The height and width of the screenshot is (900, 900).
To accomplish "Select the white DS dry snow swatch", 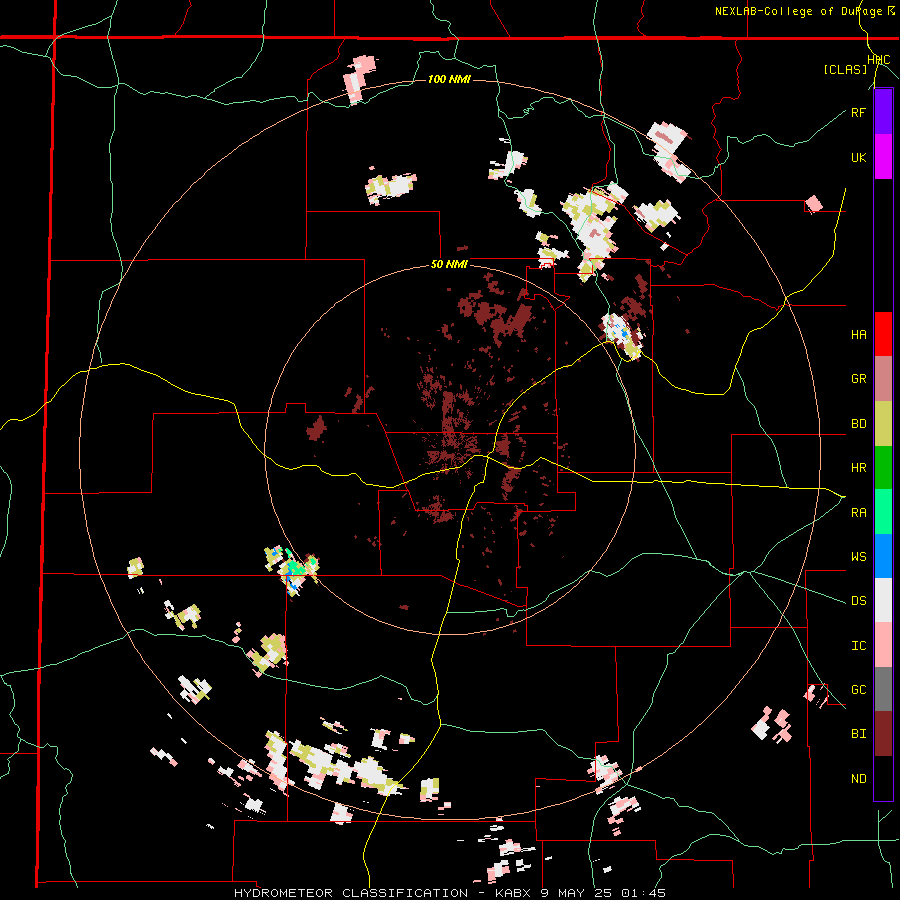I will [x=883, y=600].
